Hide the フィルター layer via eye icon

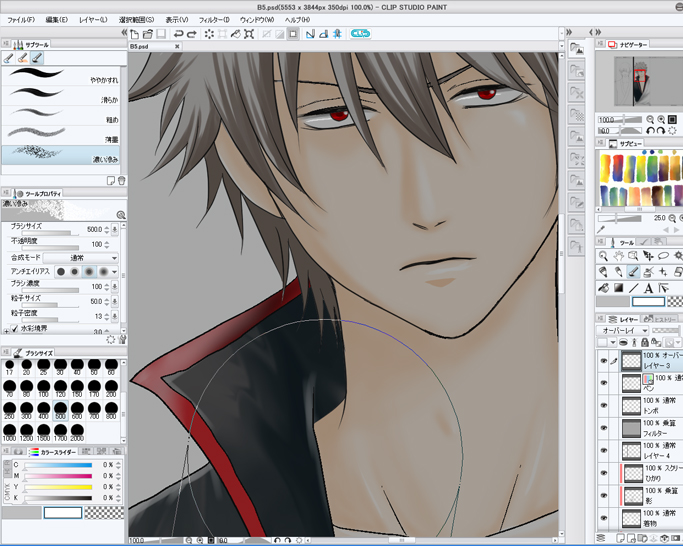coord(604,428)
